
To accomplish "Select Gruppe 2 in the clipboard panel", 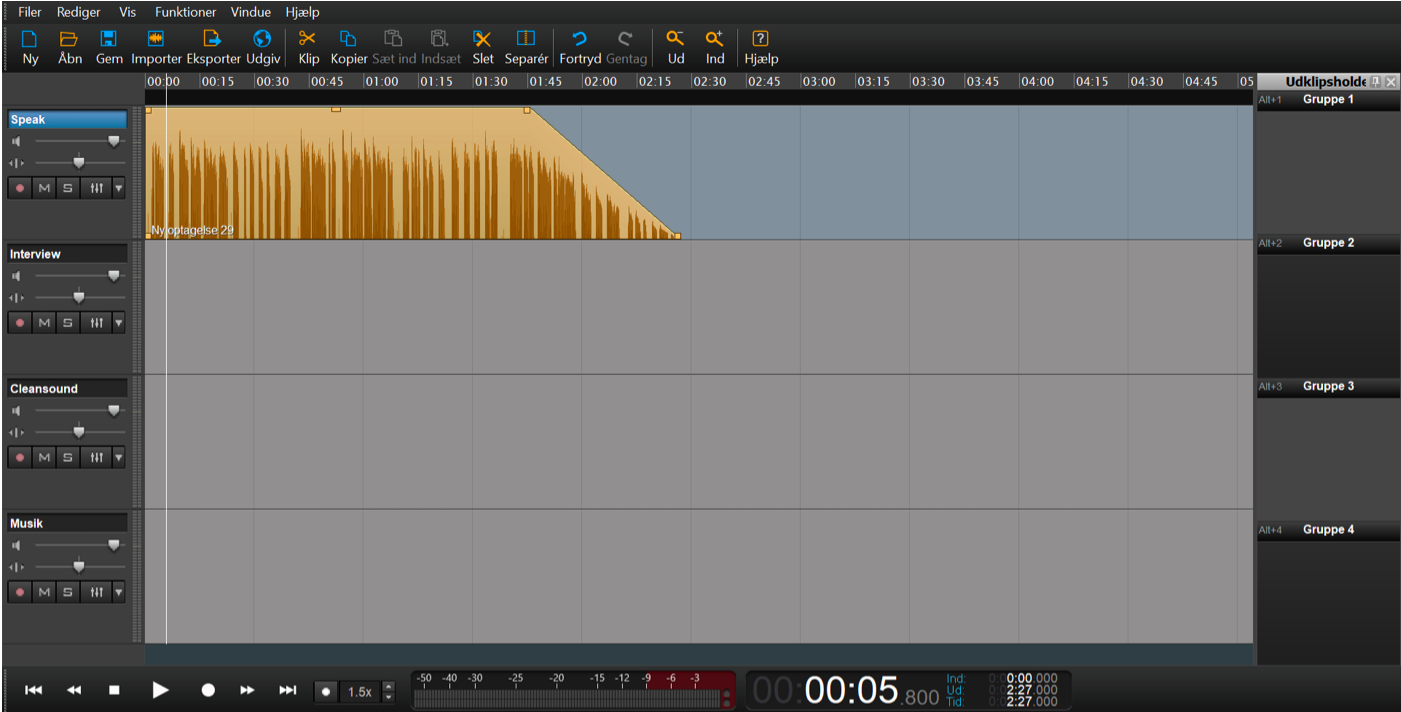I will click(1328, 243).
